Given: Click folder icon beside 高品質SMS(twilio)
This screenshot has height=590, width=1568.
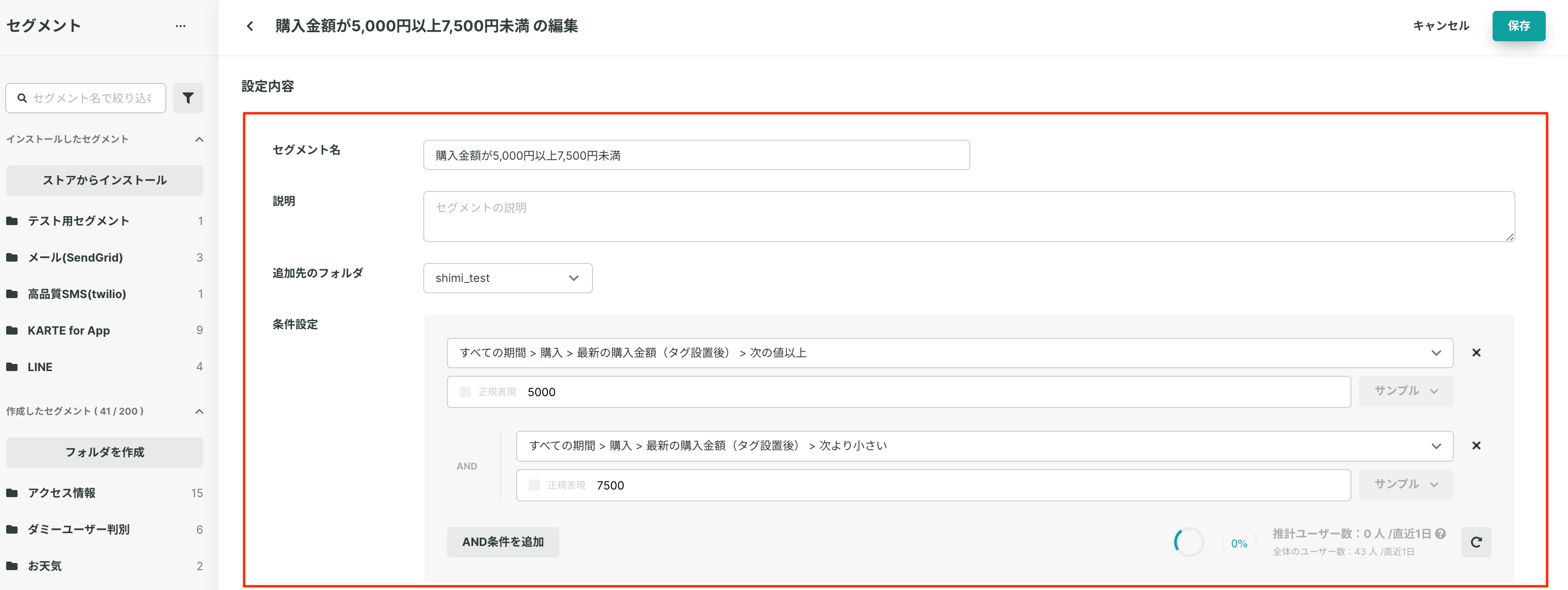Looking at the screenshot, I should tap(12, 294).
